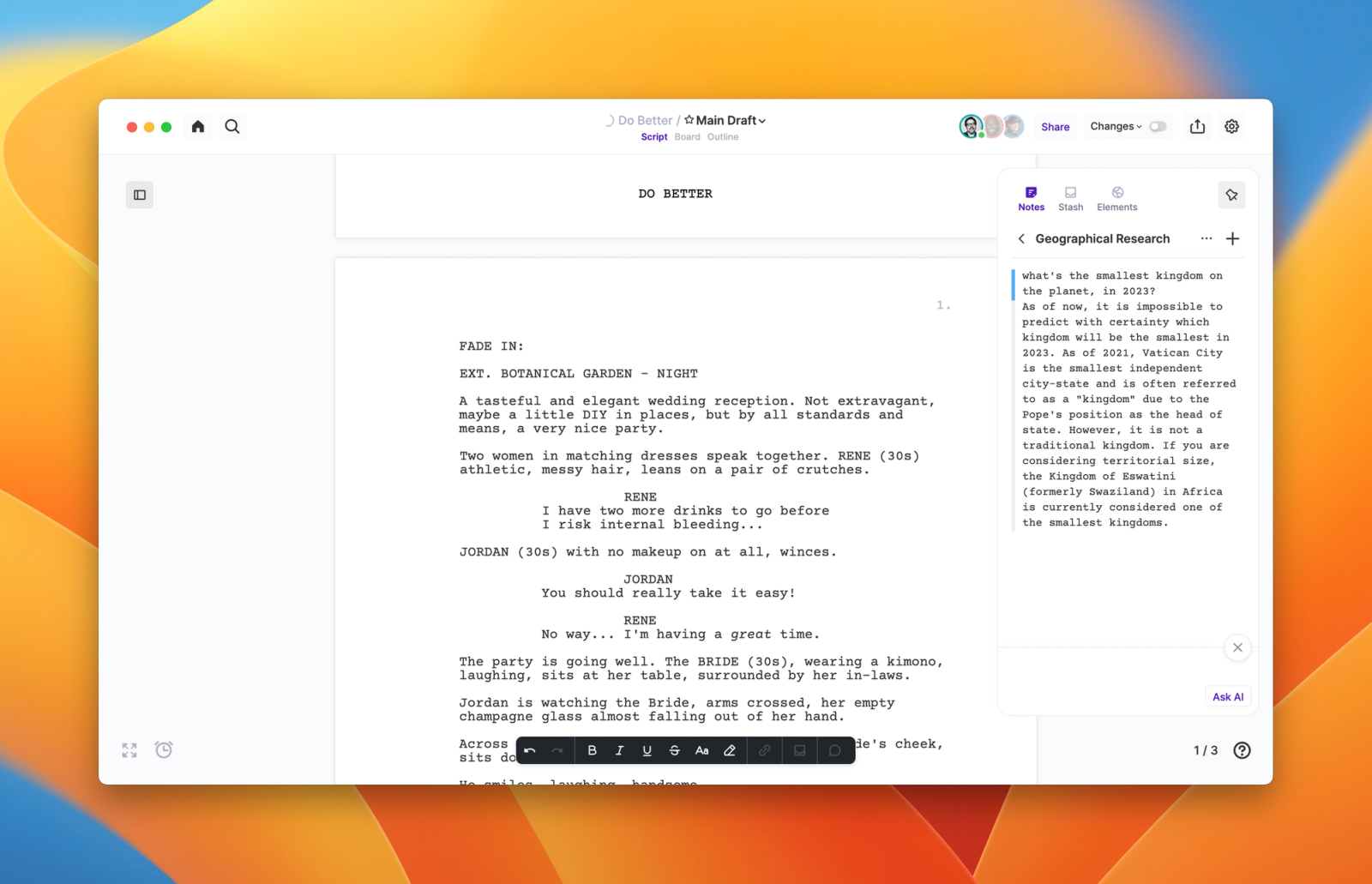Switch to the Outline view tab
Screen dimensions: 1372x884
click(723, 137)
